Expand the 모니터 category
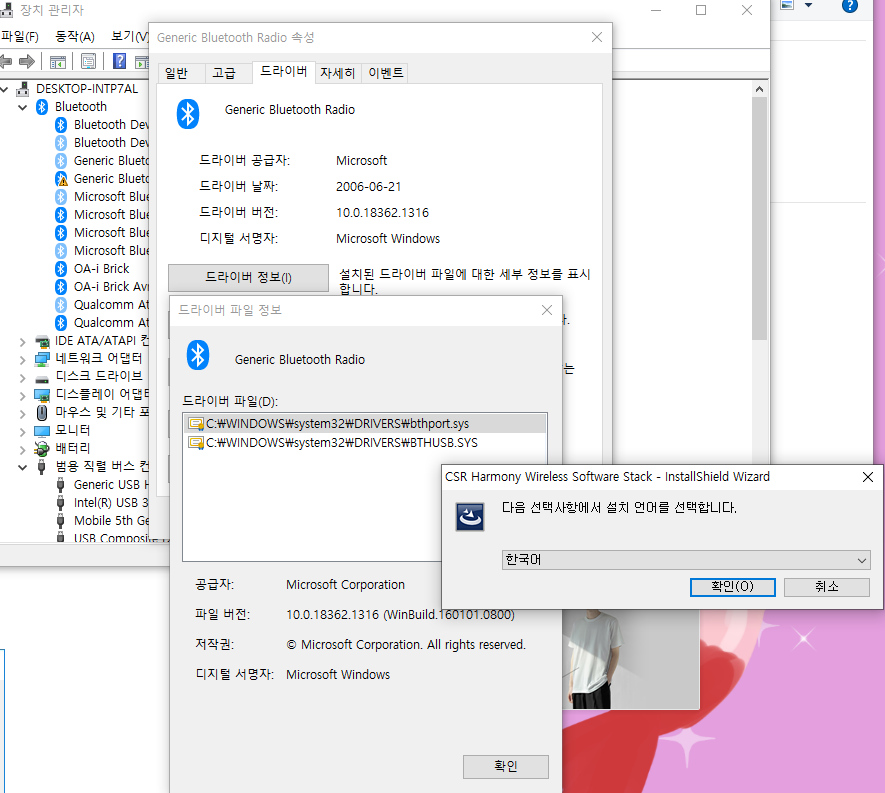 pos(23,432)
